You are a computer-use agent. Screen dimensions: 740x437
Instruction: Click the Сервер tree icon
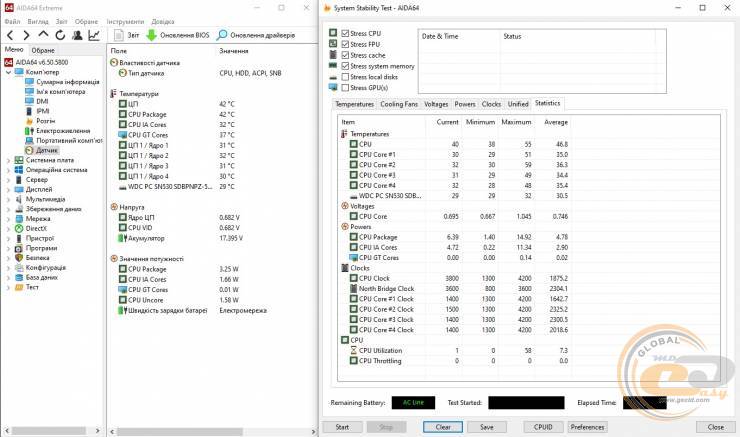pyautogui.click(x=19, y=180)
